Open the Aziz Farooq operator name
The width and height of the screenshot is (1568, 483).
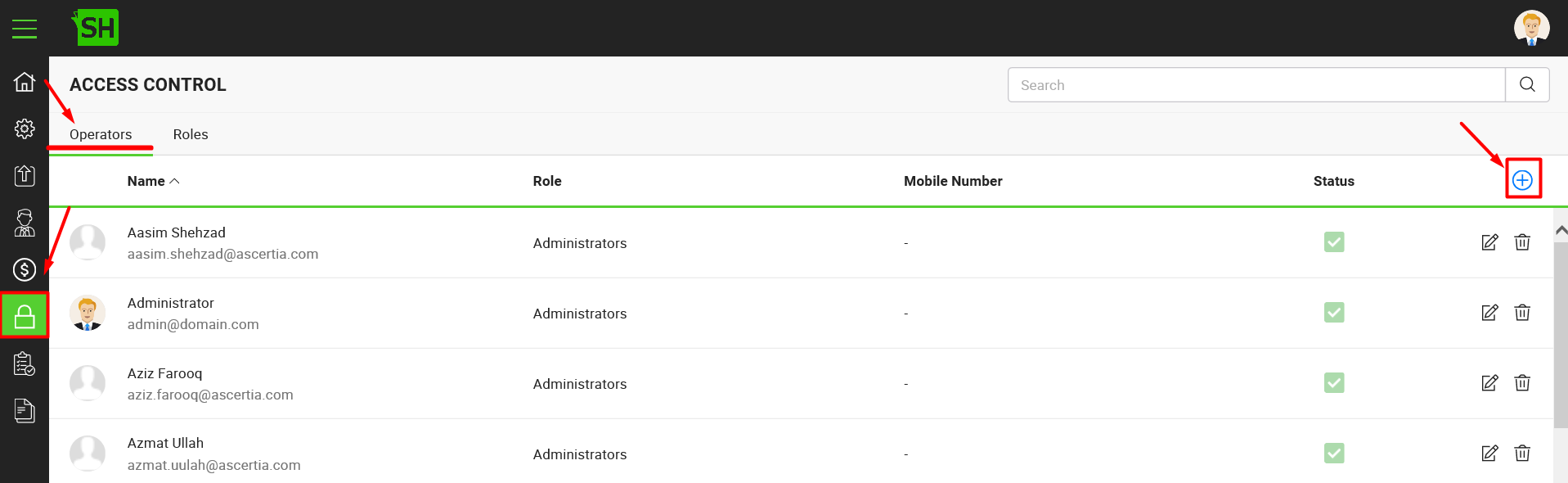pyautogui.click(x=164, y=373)
